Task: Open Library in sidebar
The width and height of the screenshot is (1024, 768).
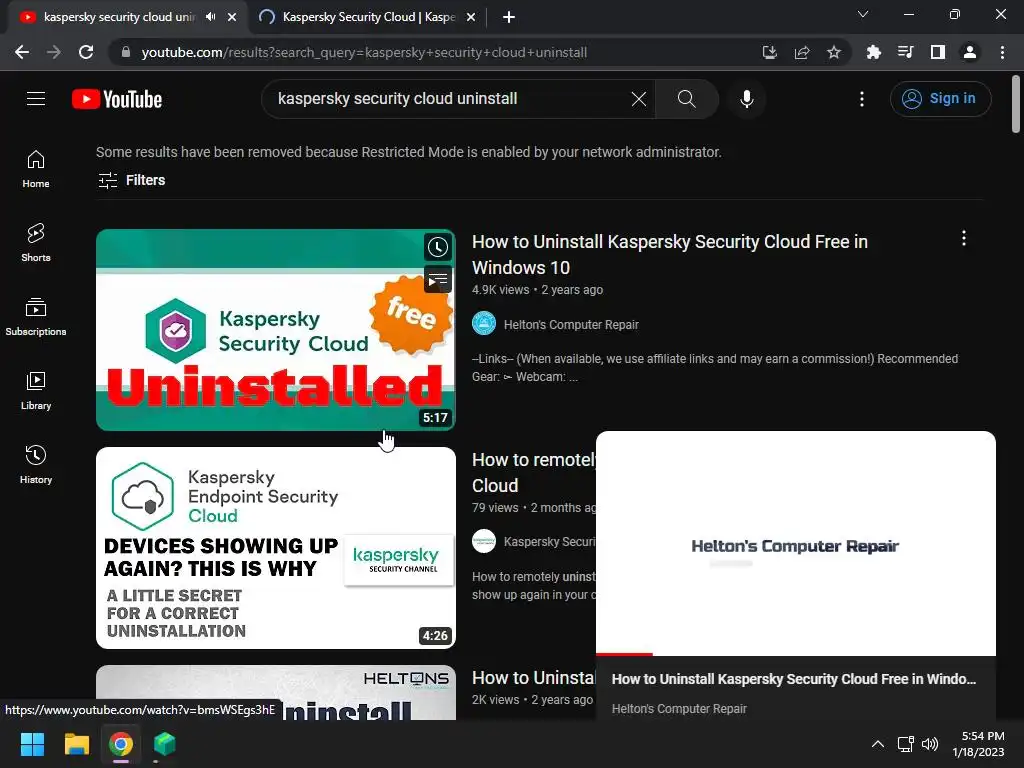Action: point(36,391)
